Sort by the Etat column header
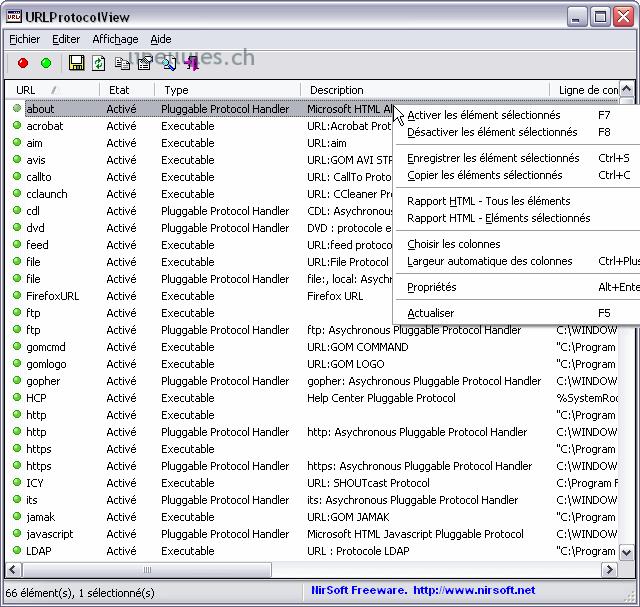 coord(127,90)
